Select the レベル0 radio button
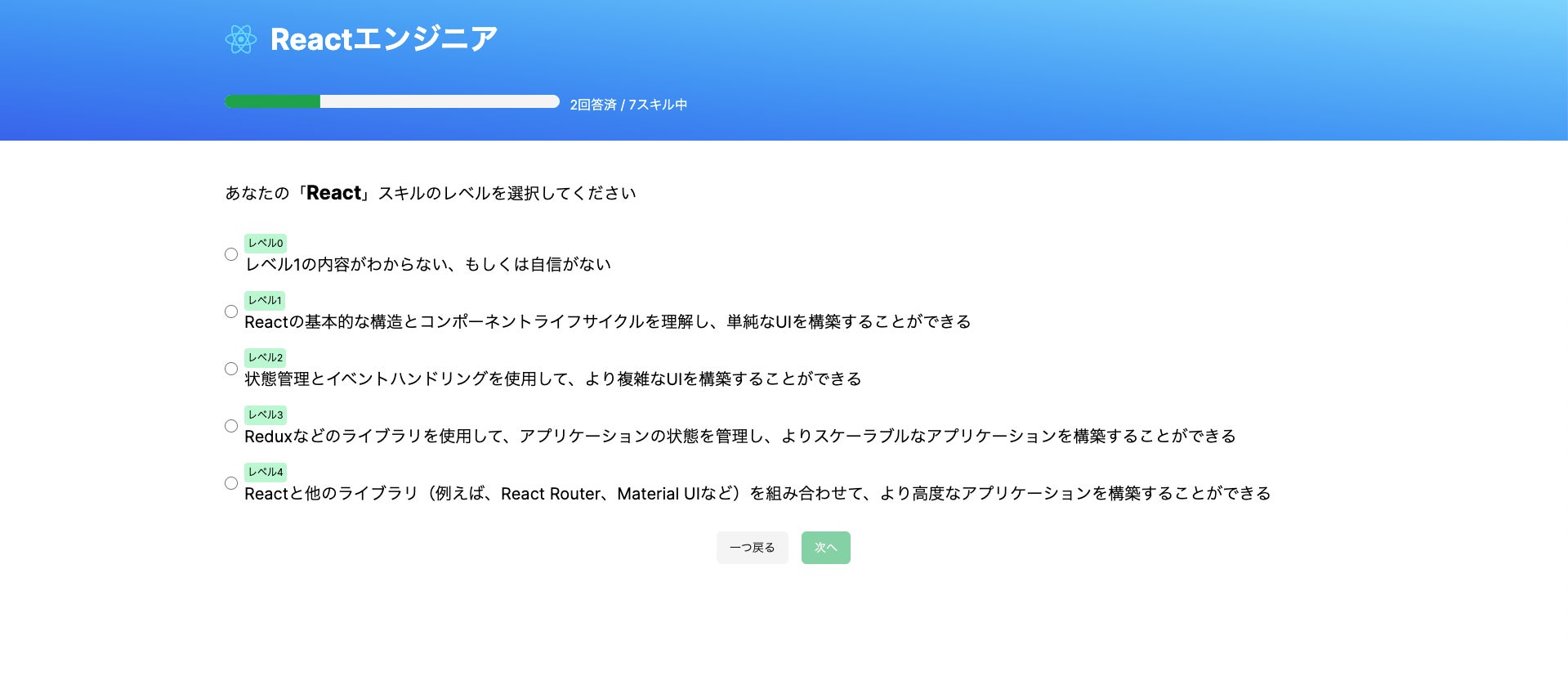1568x681 pixels. [231, 254]
